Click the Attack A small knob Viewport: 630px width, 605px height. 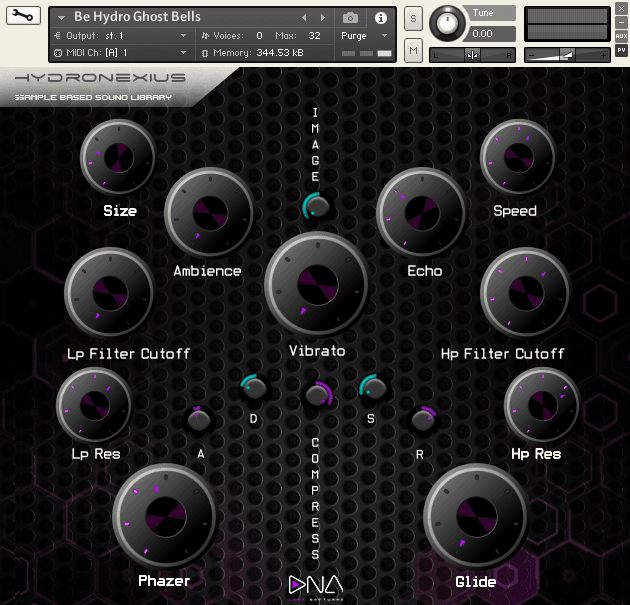[x=198, y=420]
